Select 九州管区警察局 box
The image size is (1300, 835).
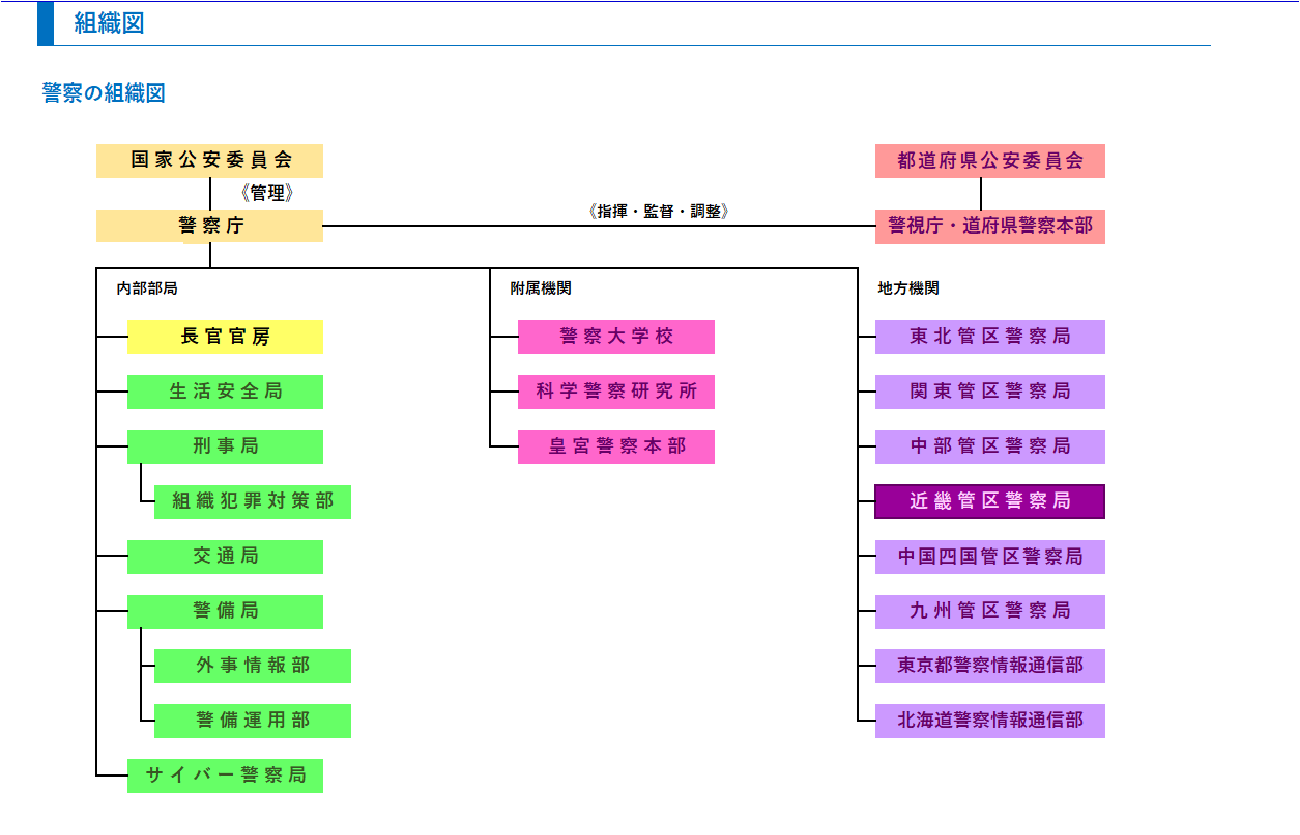pyautogui.click(x=990, y=611)
